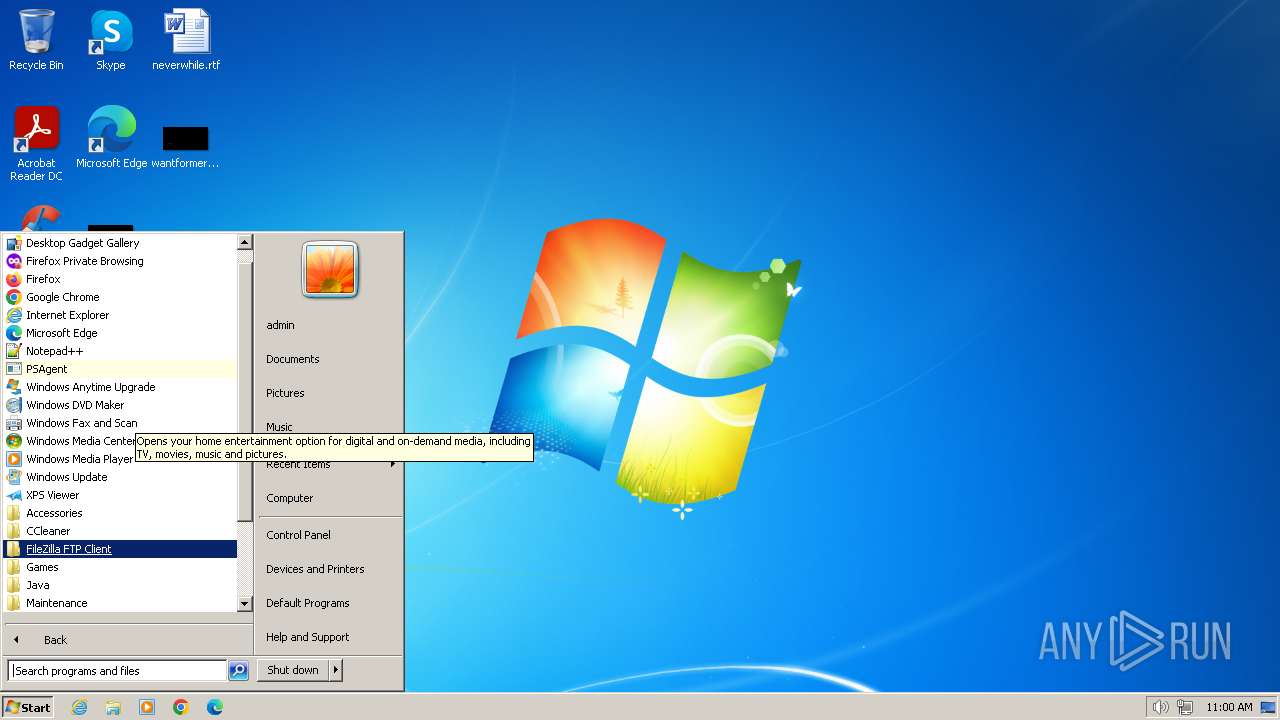Focus the Search programs and files box

(117, 671)
